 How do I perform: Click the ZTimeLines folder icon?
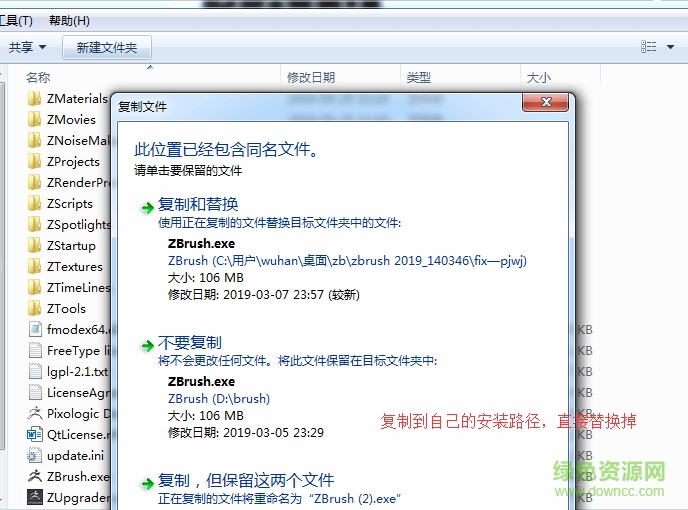34,288
